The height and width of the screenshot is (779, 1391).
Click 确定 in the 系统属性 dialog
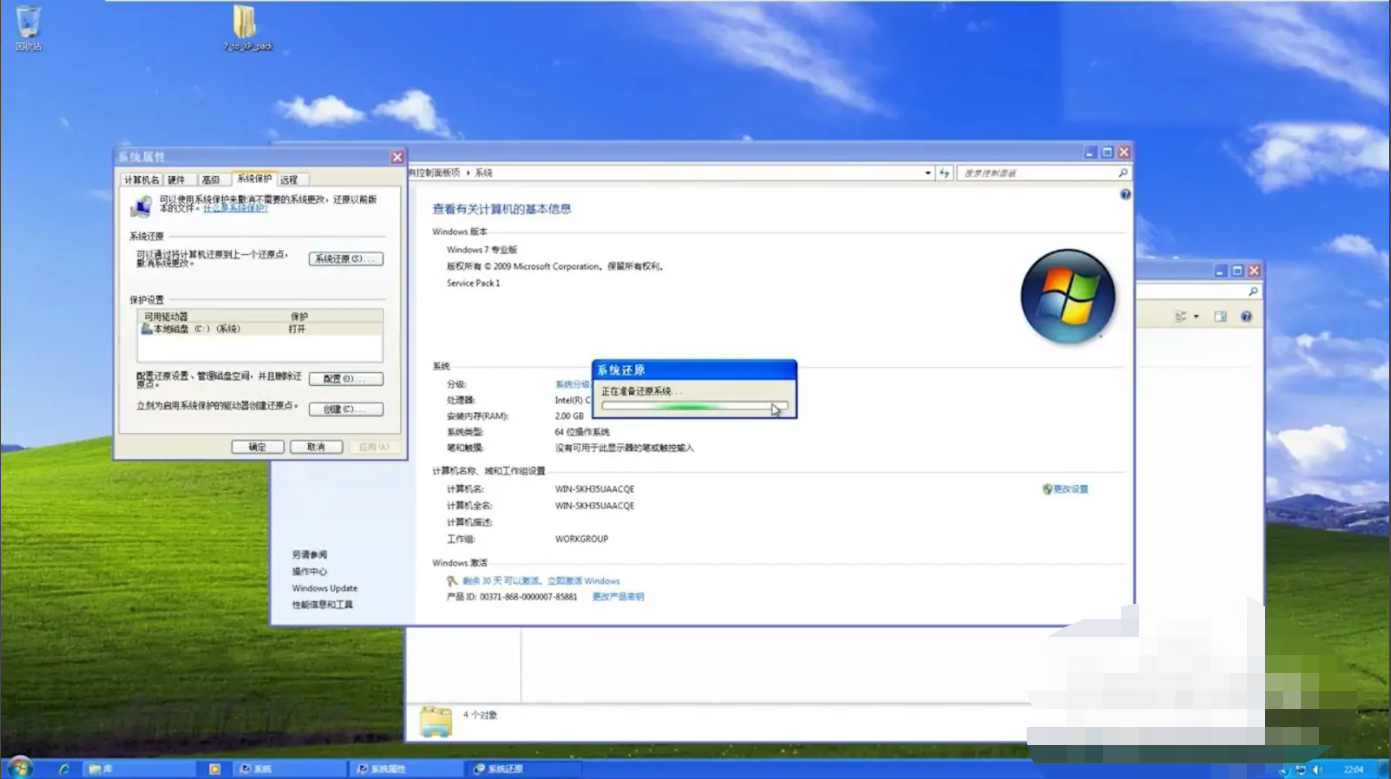[257, 447]
